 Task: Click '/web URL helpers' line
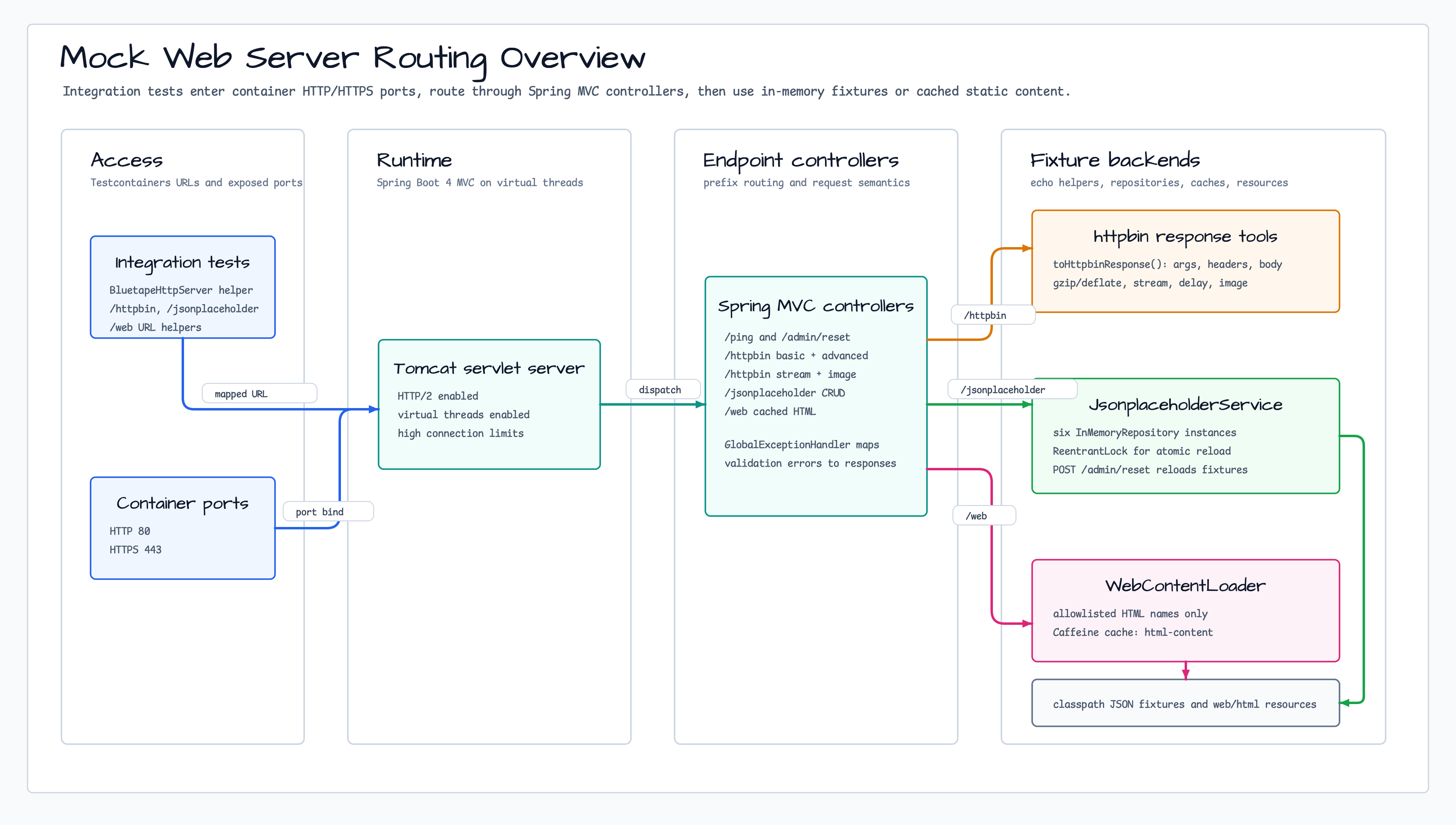(x=154, y=328)
